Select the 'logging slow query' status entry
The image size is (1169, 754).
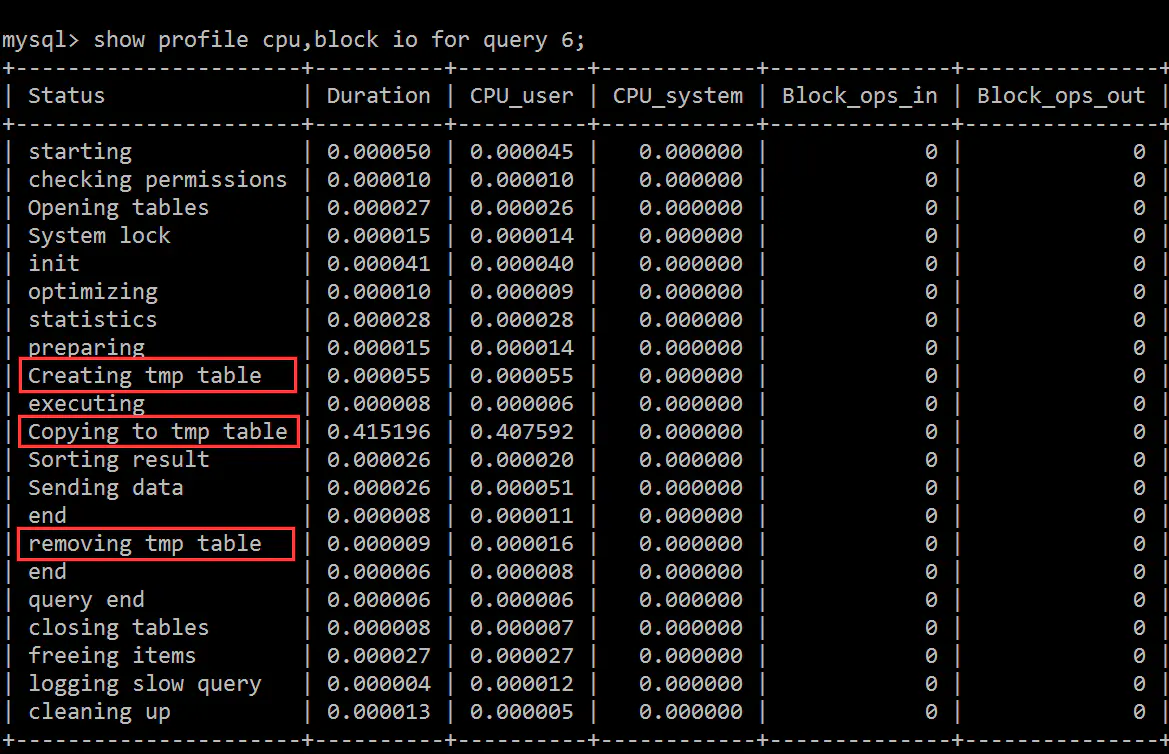[144, 683]
